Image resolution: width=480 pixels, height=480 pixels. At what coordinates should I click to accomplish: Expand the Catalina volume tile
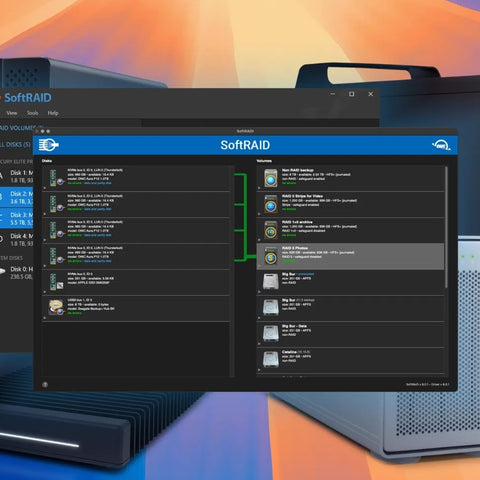[x=259, y=370]
